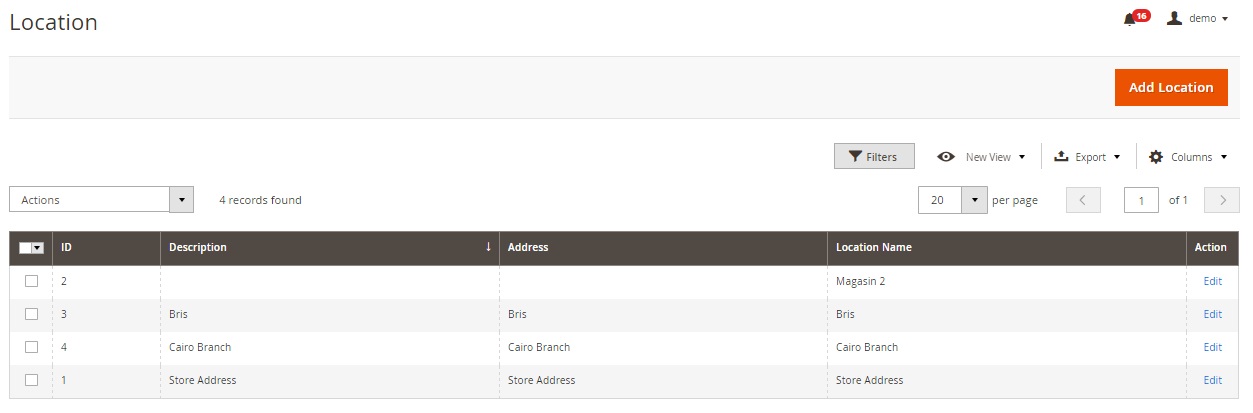Screen dimensions: 1253x413
Task: Sort table by Location Name header
Action: point(873,247)
